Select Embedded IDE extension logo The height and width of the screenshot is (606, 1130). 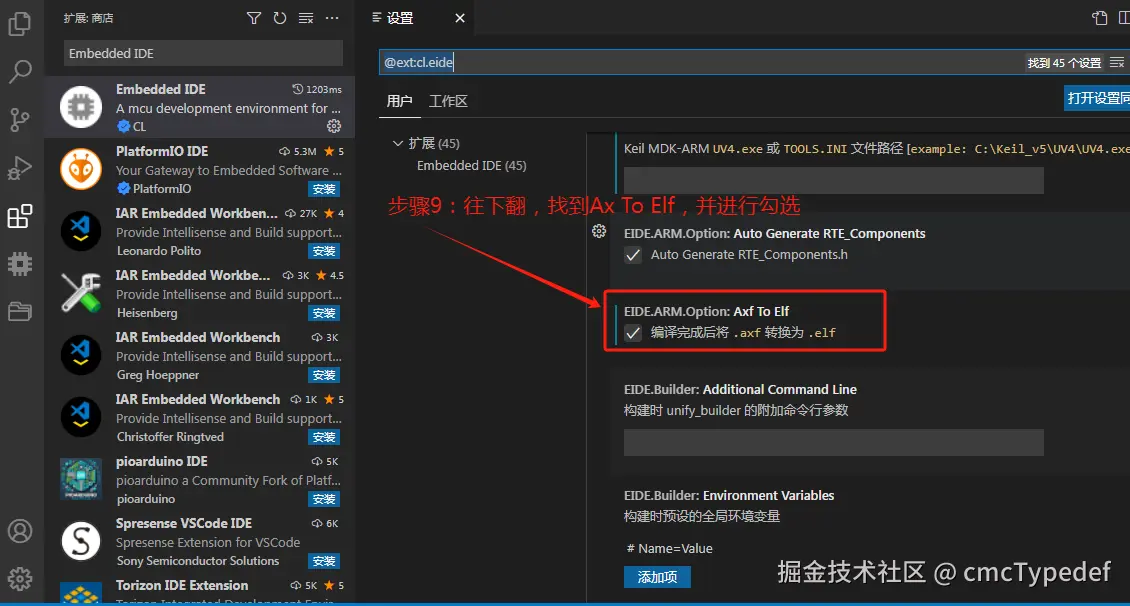[81, 107]
